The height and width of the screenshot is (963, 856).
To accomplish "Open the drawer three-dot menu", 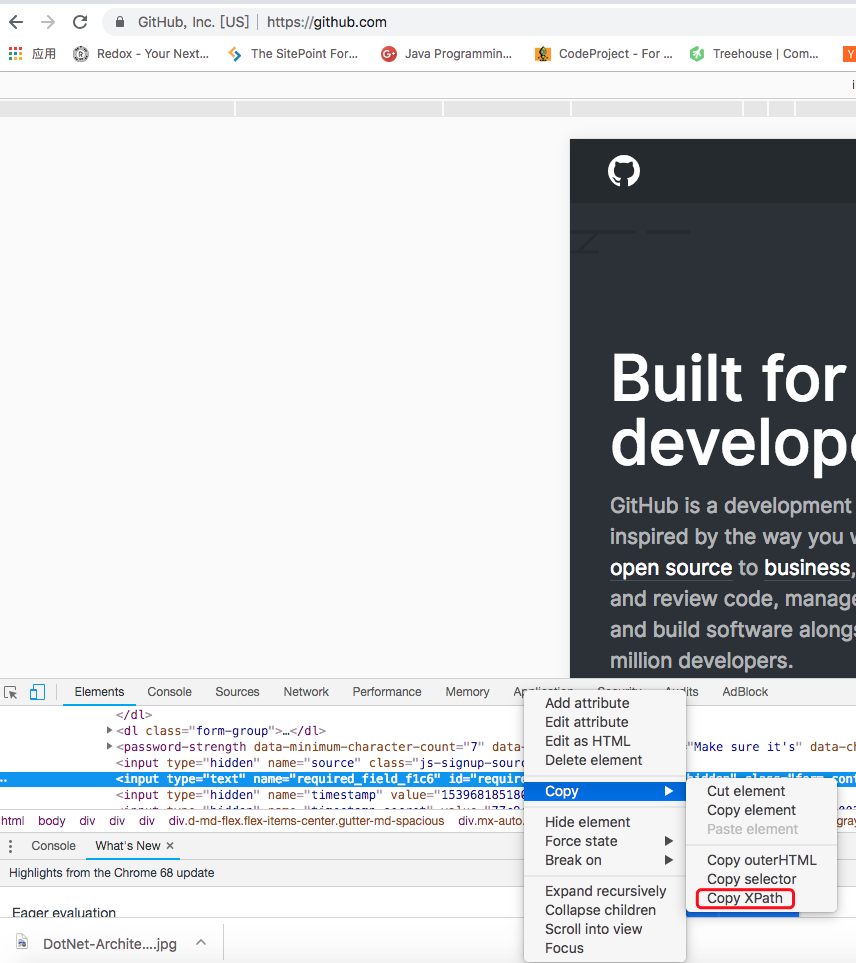I will click(10, 846).
